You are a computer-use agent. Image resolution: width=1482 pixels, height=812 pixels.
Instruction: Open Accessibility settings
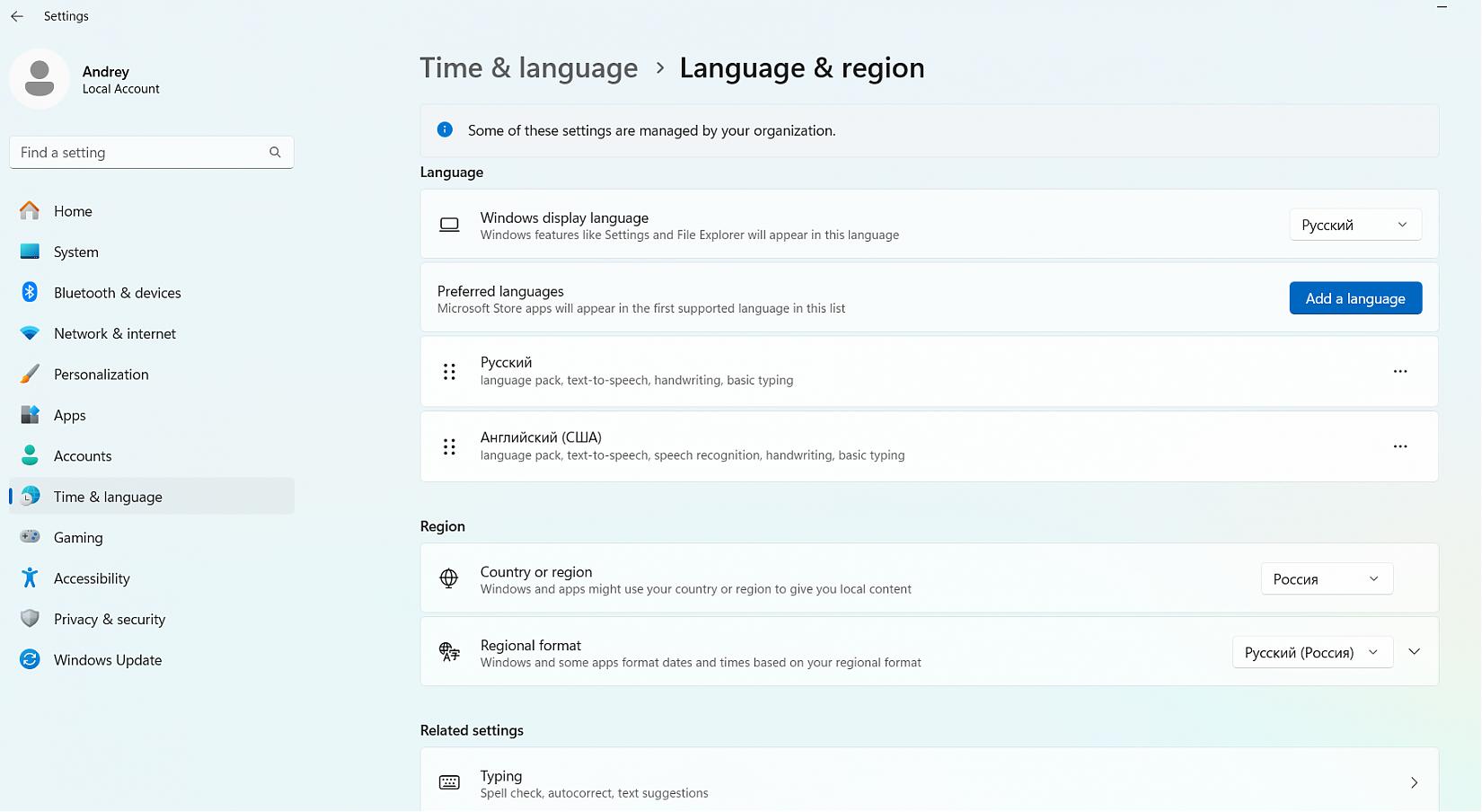[x=91, y=578]
